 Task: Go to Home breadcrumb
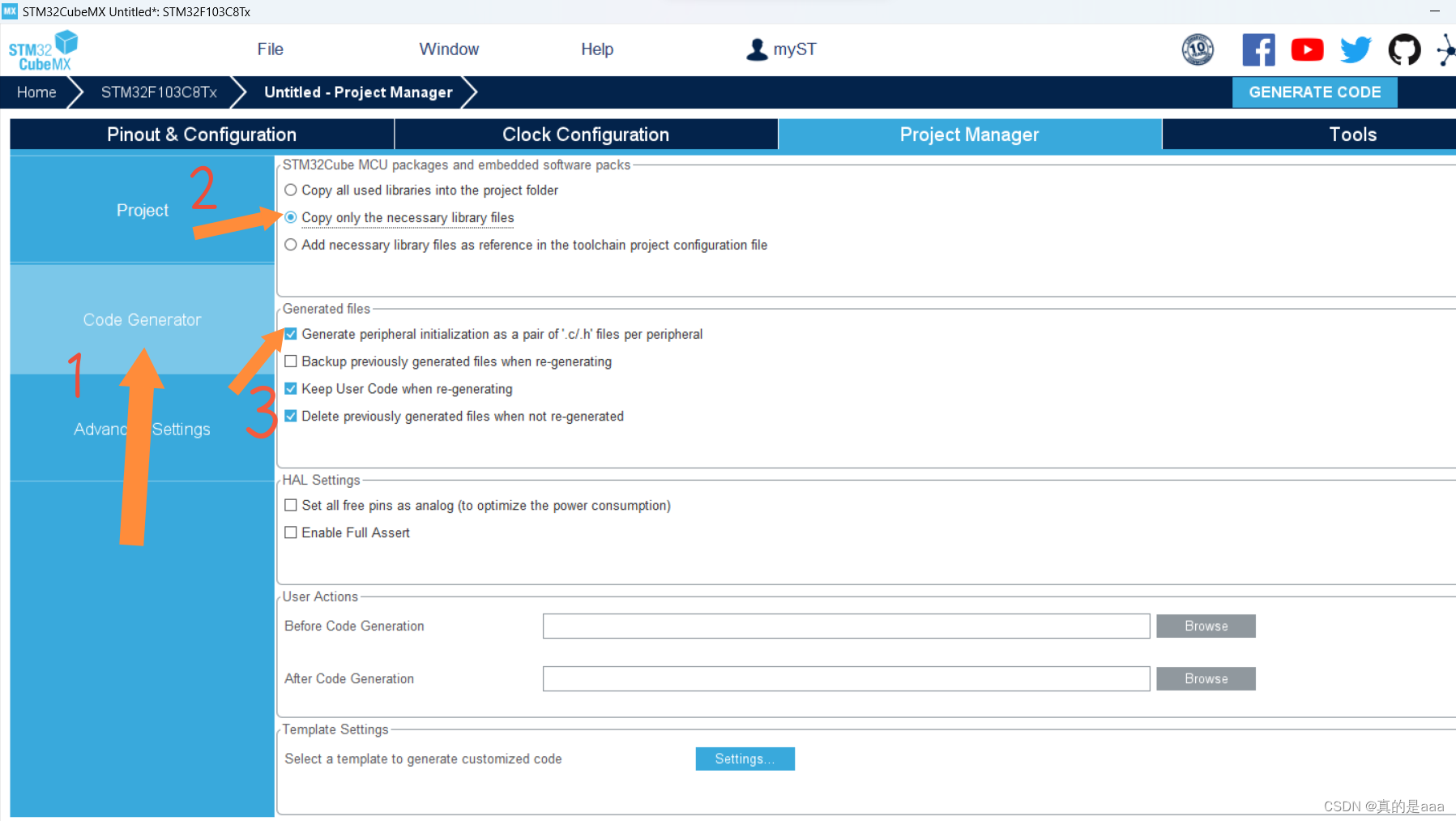click(x=36, y=92)
